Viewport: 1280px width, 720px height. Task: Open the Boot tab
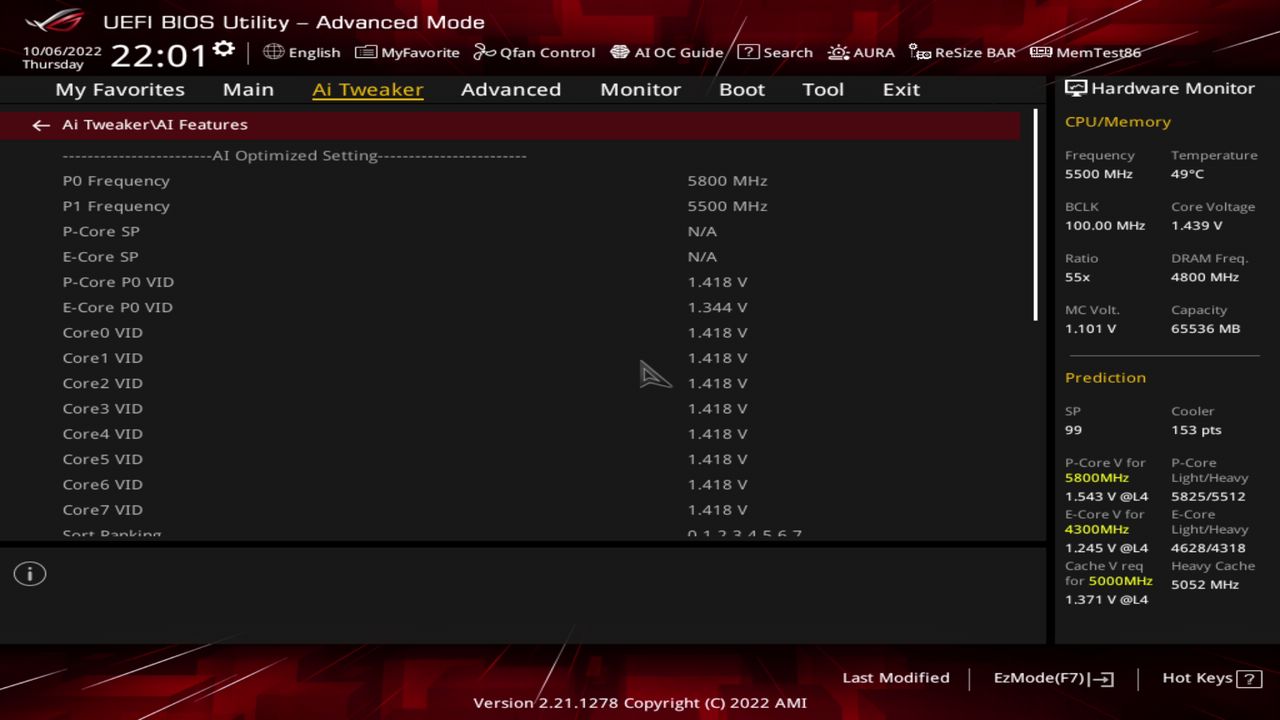tap(742, 89)
